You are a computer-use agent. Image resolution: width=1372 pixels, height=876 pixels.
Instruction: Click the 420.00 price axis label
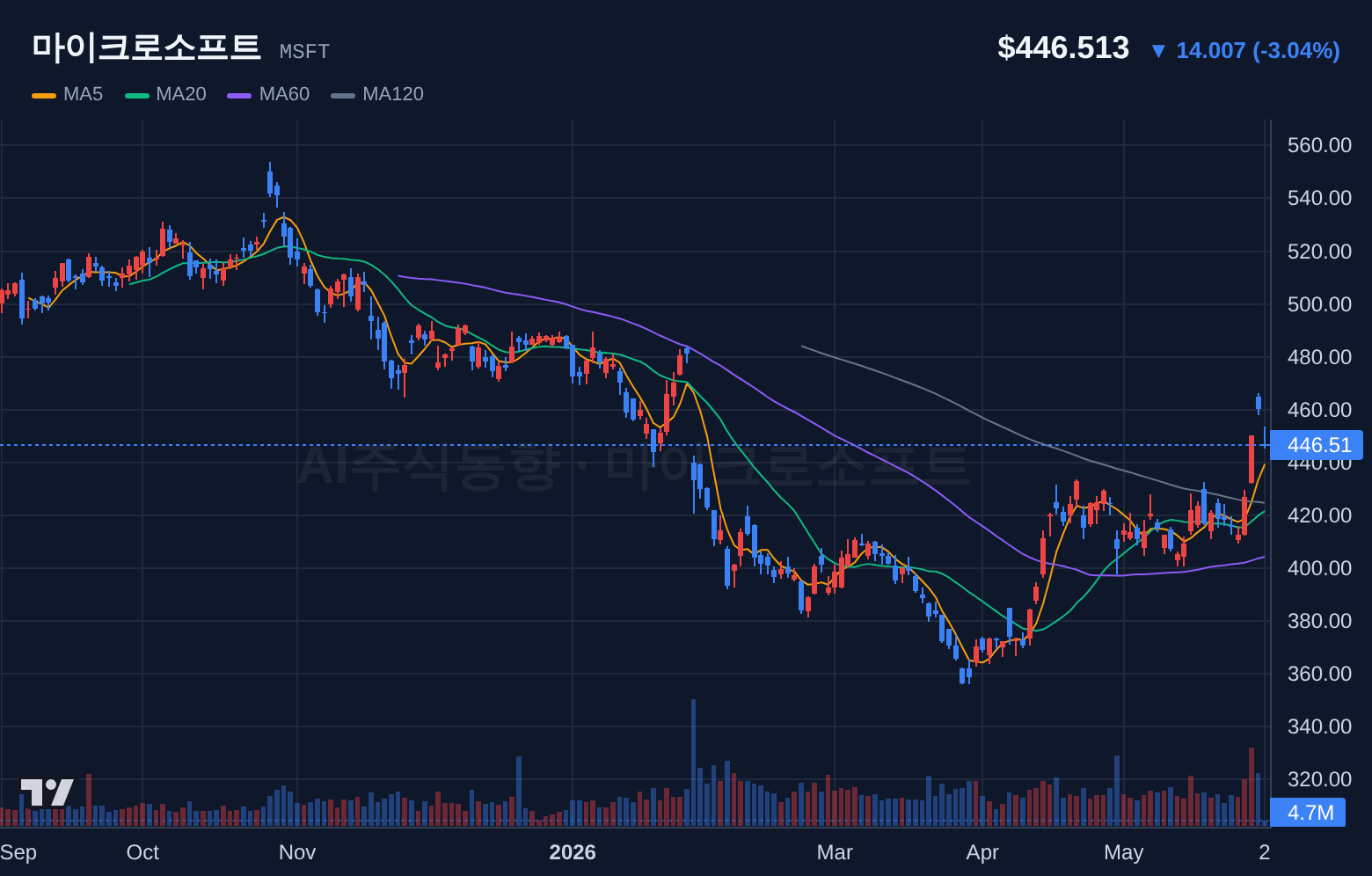(1319, 515)
